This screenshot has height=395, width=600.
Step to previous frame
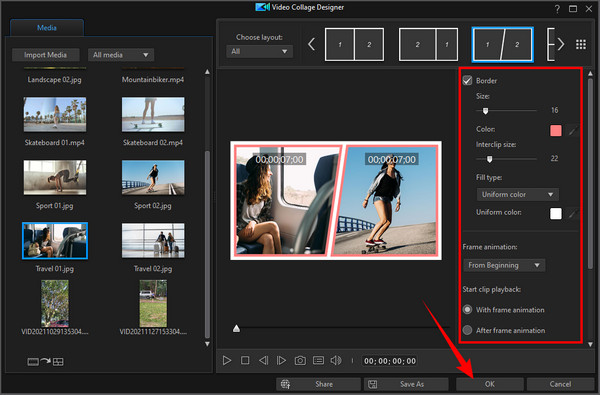pos(263,361)
